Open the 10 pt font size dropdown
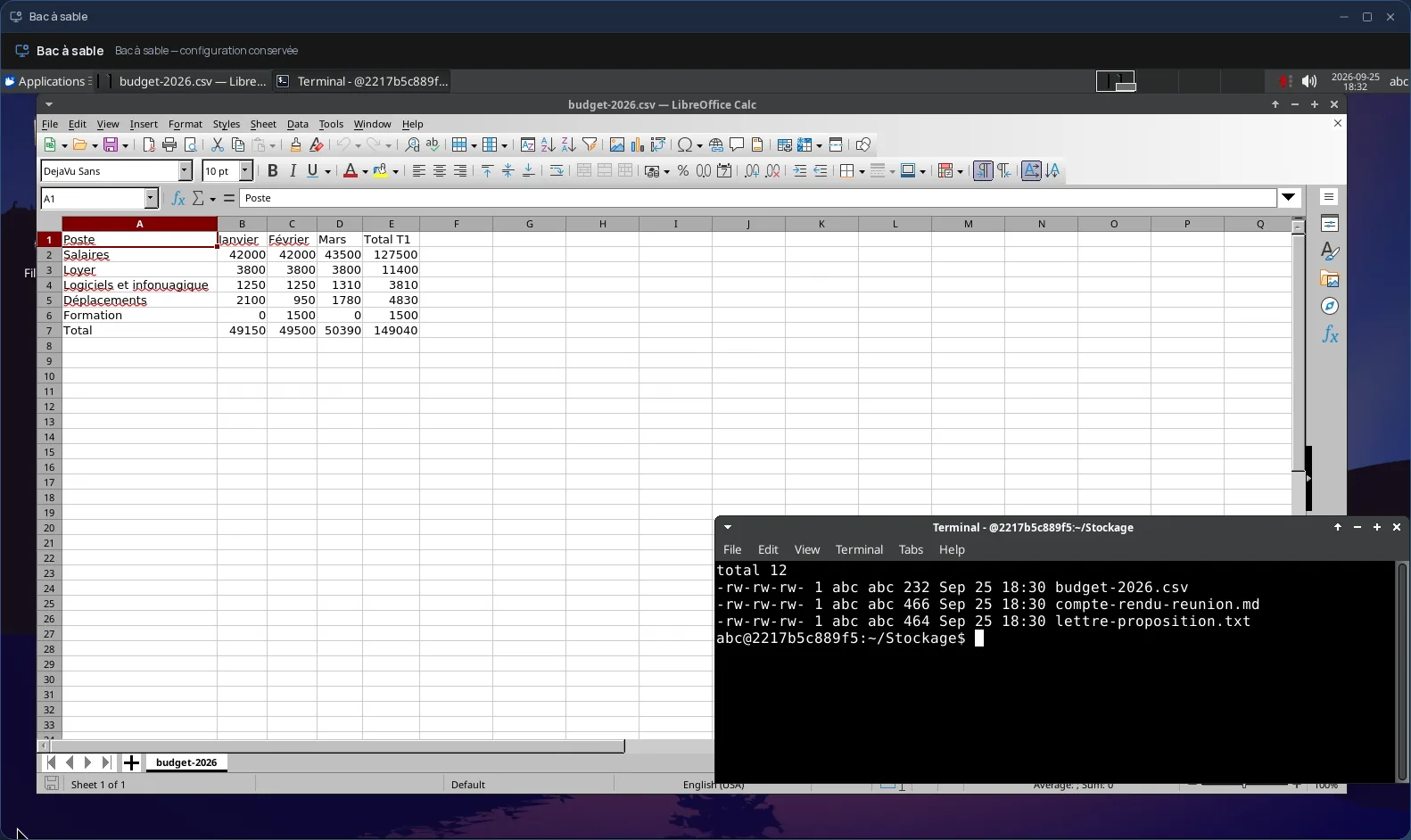 245,171
